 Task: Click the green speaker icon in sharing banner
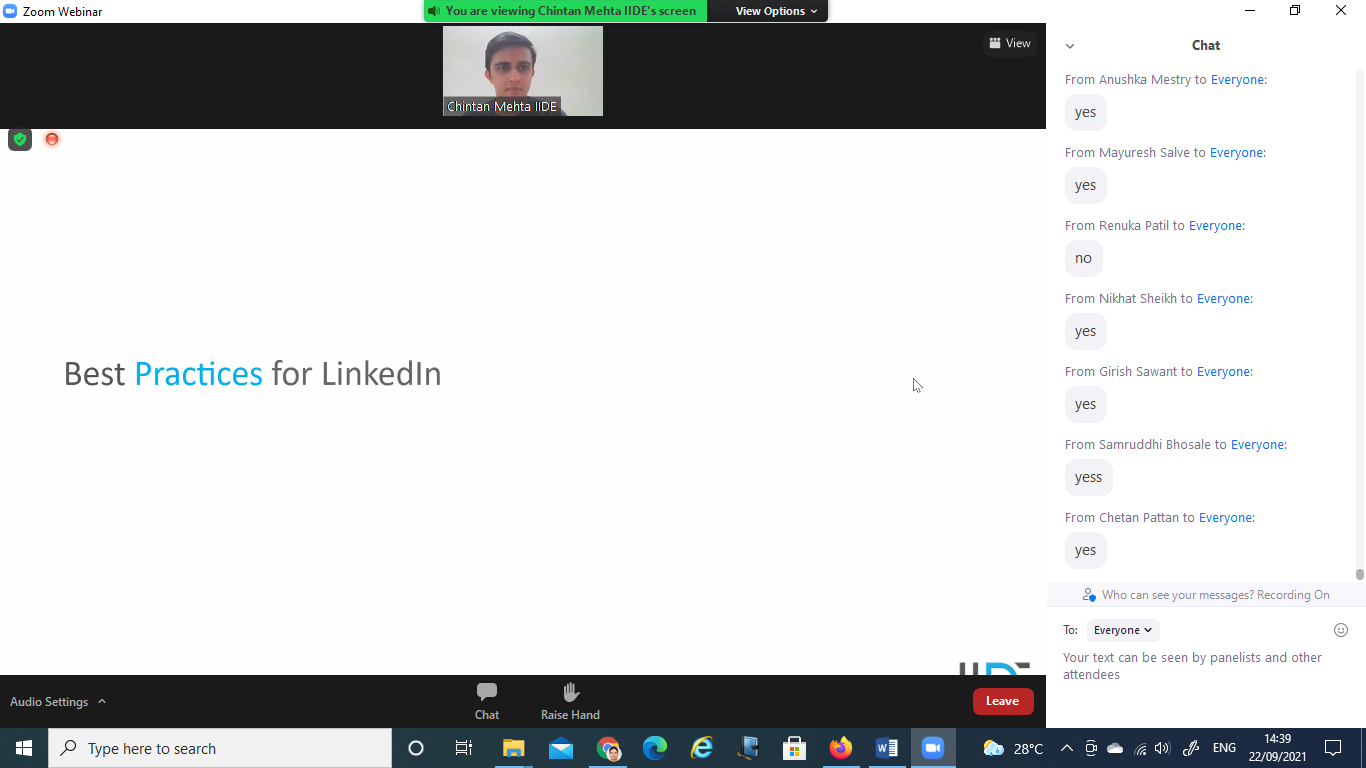click(433, 11)
